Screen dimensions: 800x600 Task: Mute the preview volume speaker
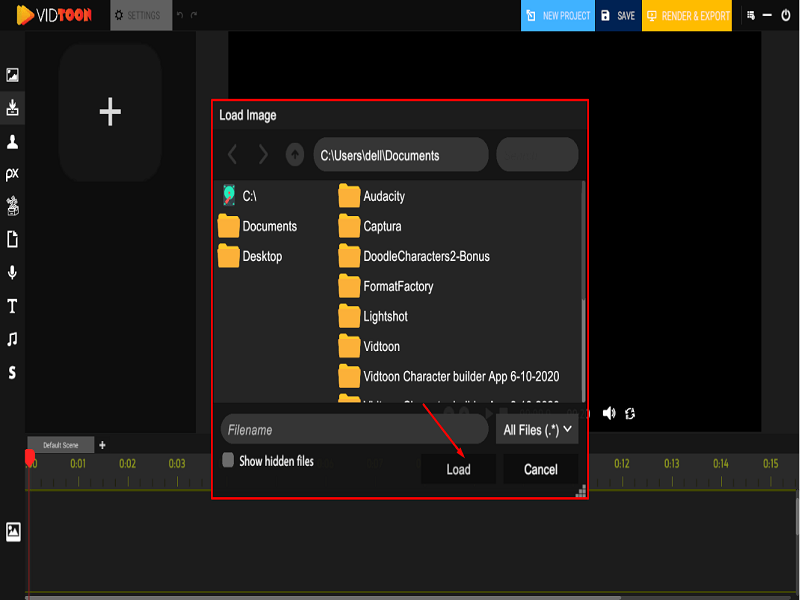coord(609,413)
